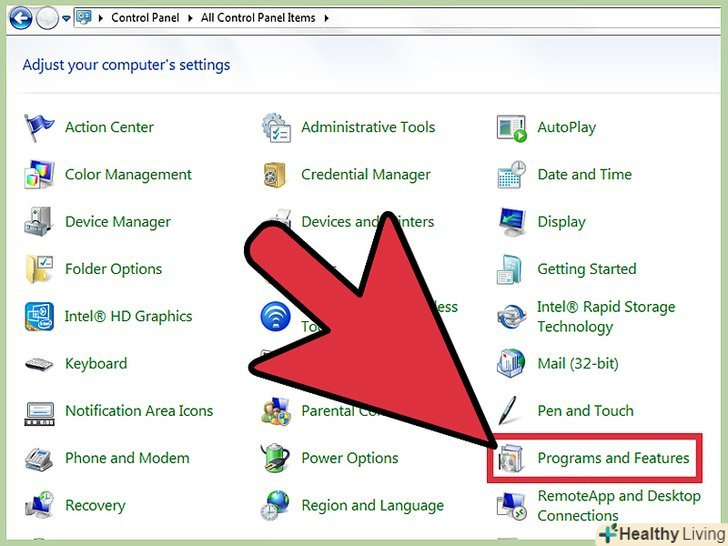Open the Intel Rapid Storage Technology icon
The image size is (728, 546).
[512, 317]
